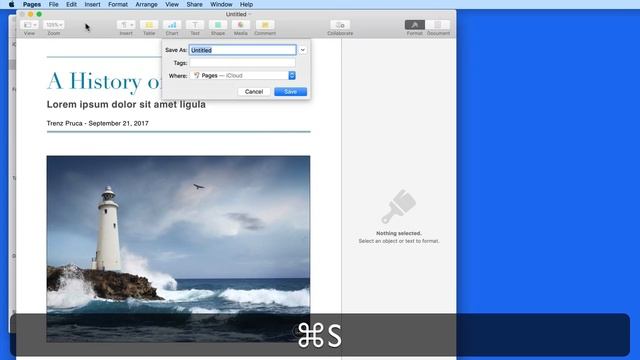Click the 'Lorem ipsum dolor sit amet ligula' subtitle
The width and height of the screenshot is (640, 360).
point(126,104)
